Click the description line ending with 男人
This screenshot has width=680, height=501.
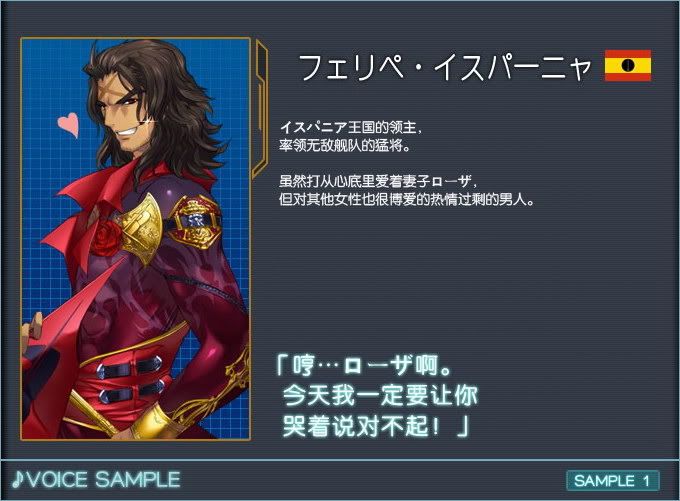pyautogui.click(x=406, y=199)
